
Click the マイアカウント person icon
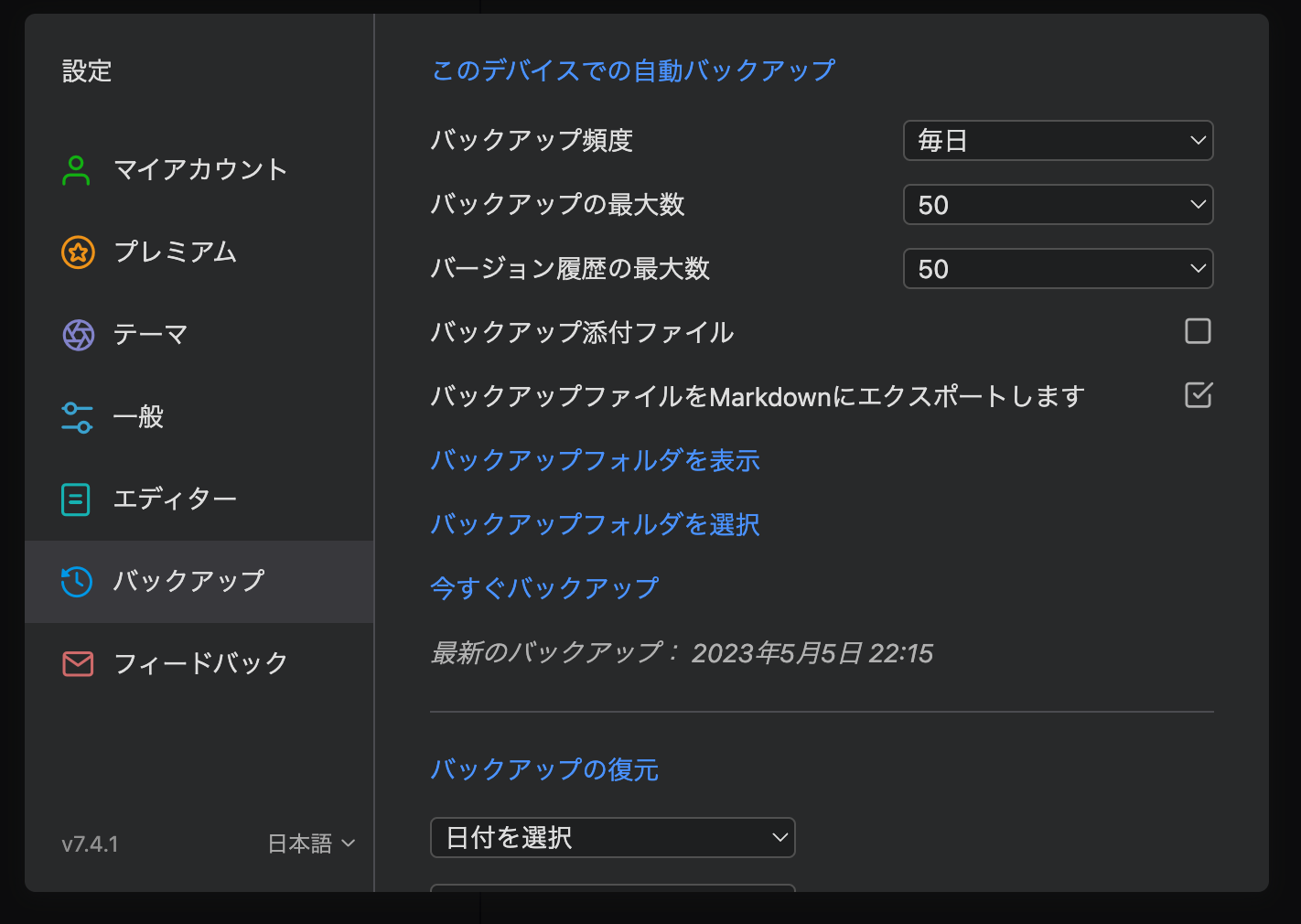click(x=78, y=169)
